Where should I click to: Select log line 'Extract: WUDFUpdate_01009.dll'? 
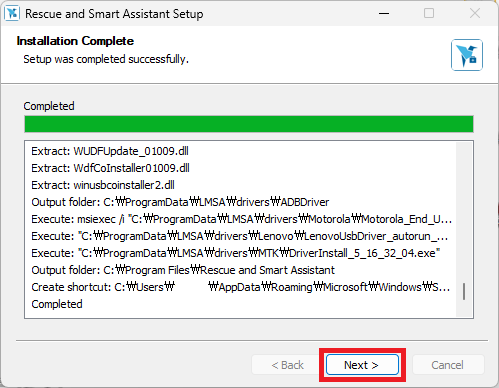click(110, 151)
